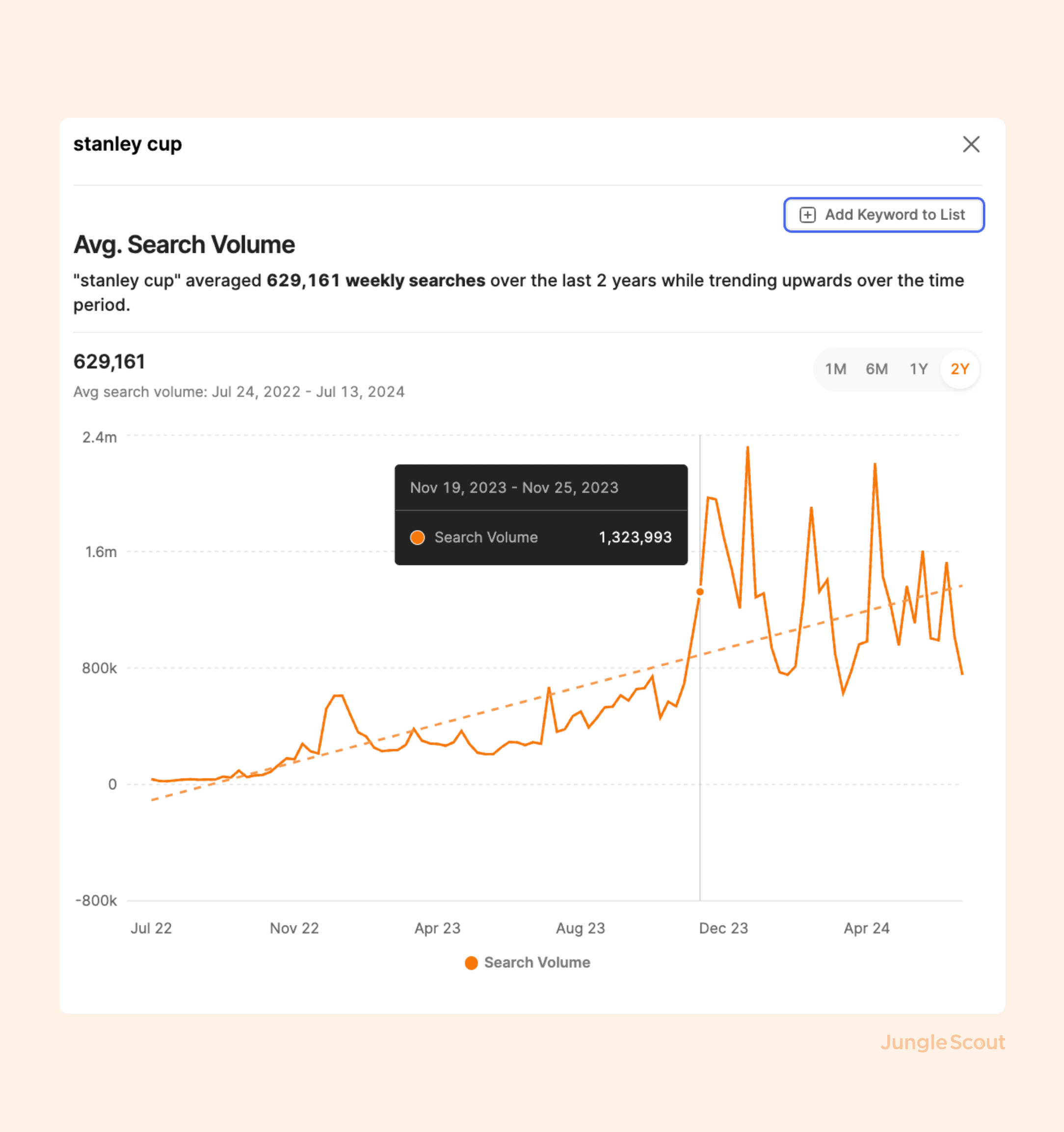The height and width of the screenshot is (1132, 1064).
Task: Click the Jungle Scout logo
Action: pyautogui.click(x=942, y=1042)
